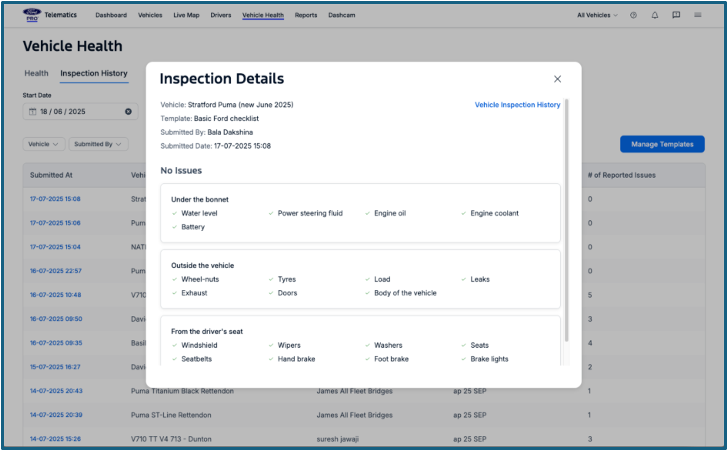Click the Doors checklist item
This screenshot has height=450, width=728.
coord(283,293)
